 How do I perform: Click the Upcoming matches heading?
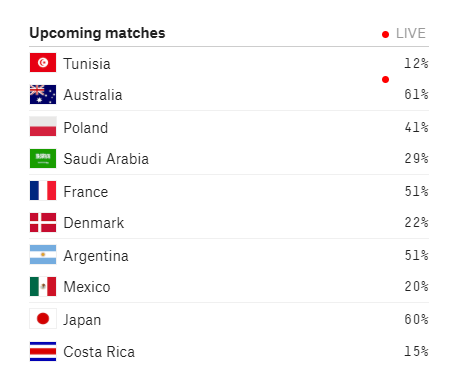(97, 33)
